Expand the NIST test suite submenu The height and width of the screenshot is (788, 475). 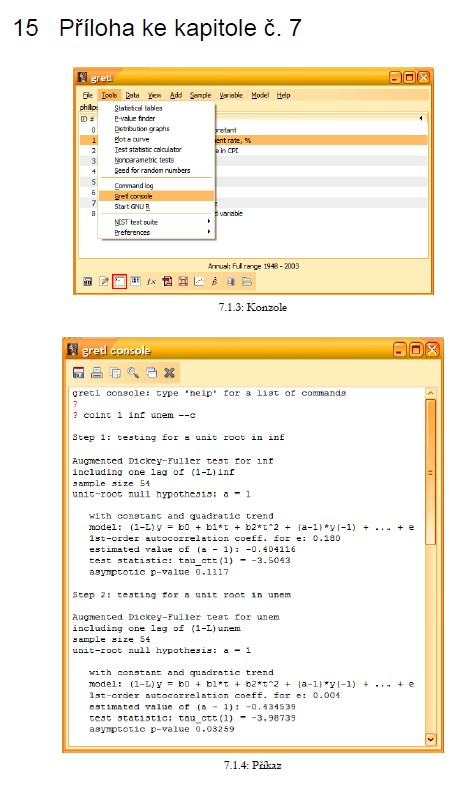157,222
